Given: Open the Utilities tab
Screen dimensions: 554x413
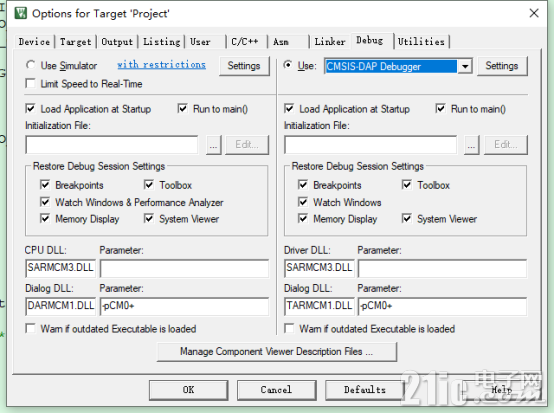Looking at the screenshot, I should click(421, 42).
